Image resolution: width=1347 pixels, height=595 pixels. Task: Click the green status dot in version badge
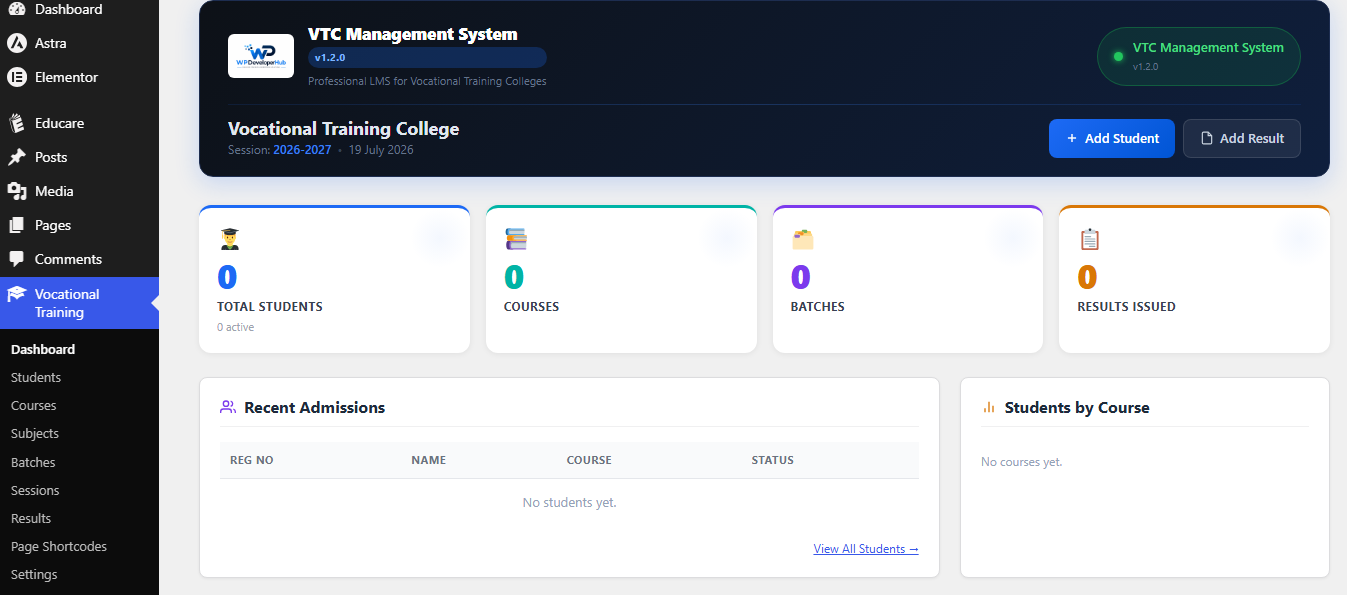click(x=1118, y=56)
